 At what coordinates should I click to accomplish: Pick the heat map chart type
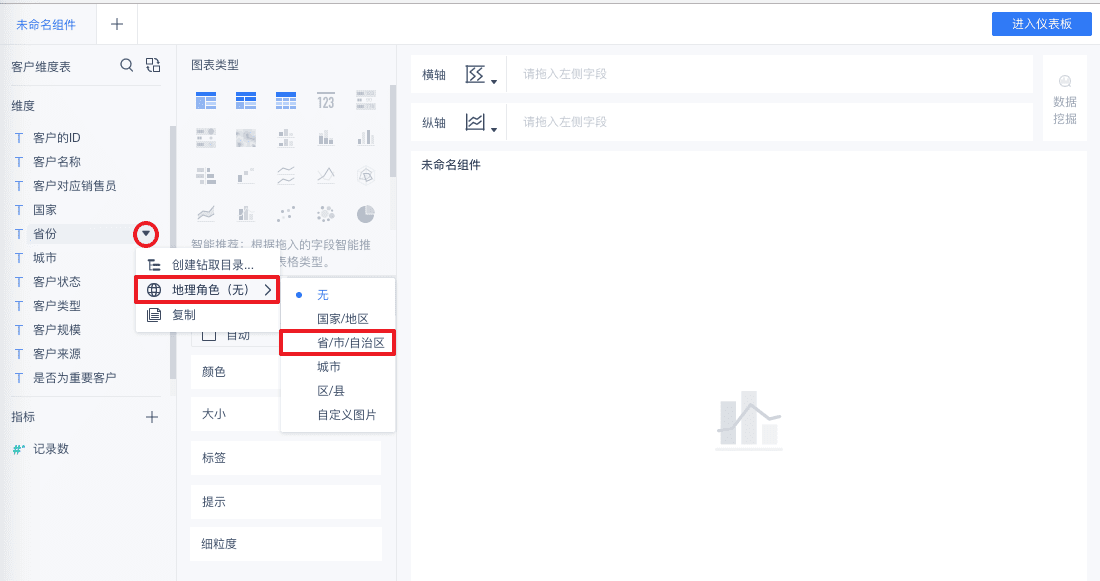point(246,138)
